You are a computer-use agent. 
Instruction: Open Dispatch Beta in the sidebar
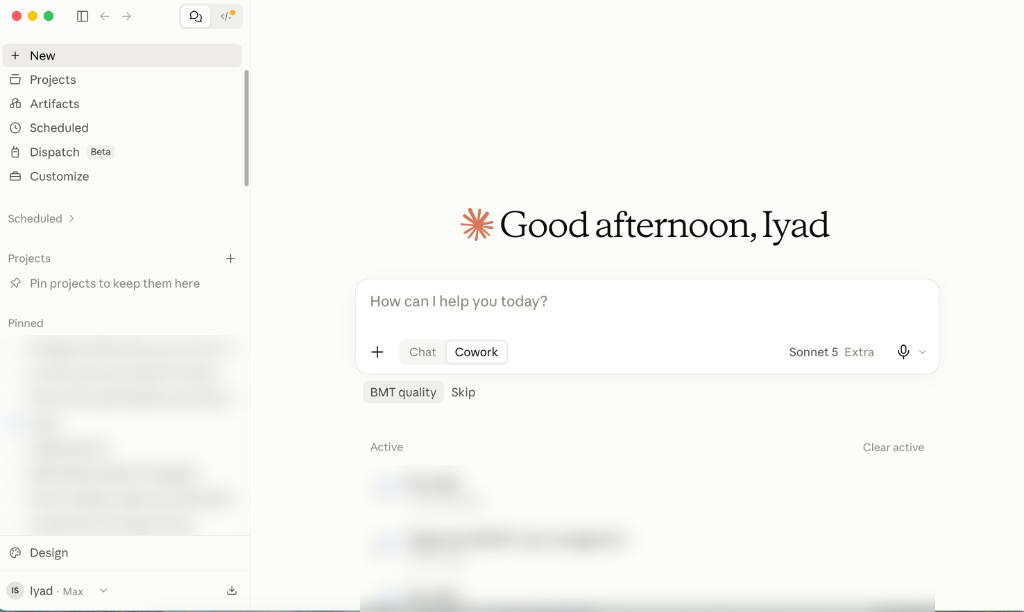tap(122, 152)
